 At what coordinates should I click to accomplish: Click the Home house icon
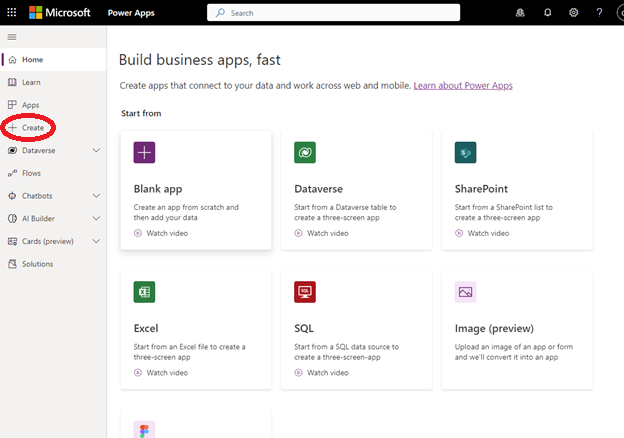point(12,60)
